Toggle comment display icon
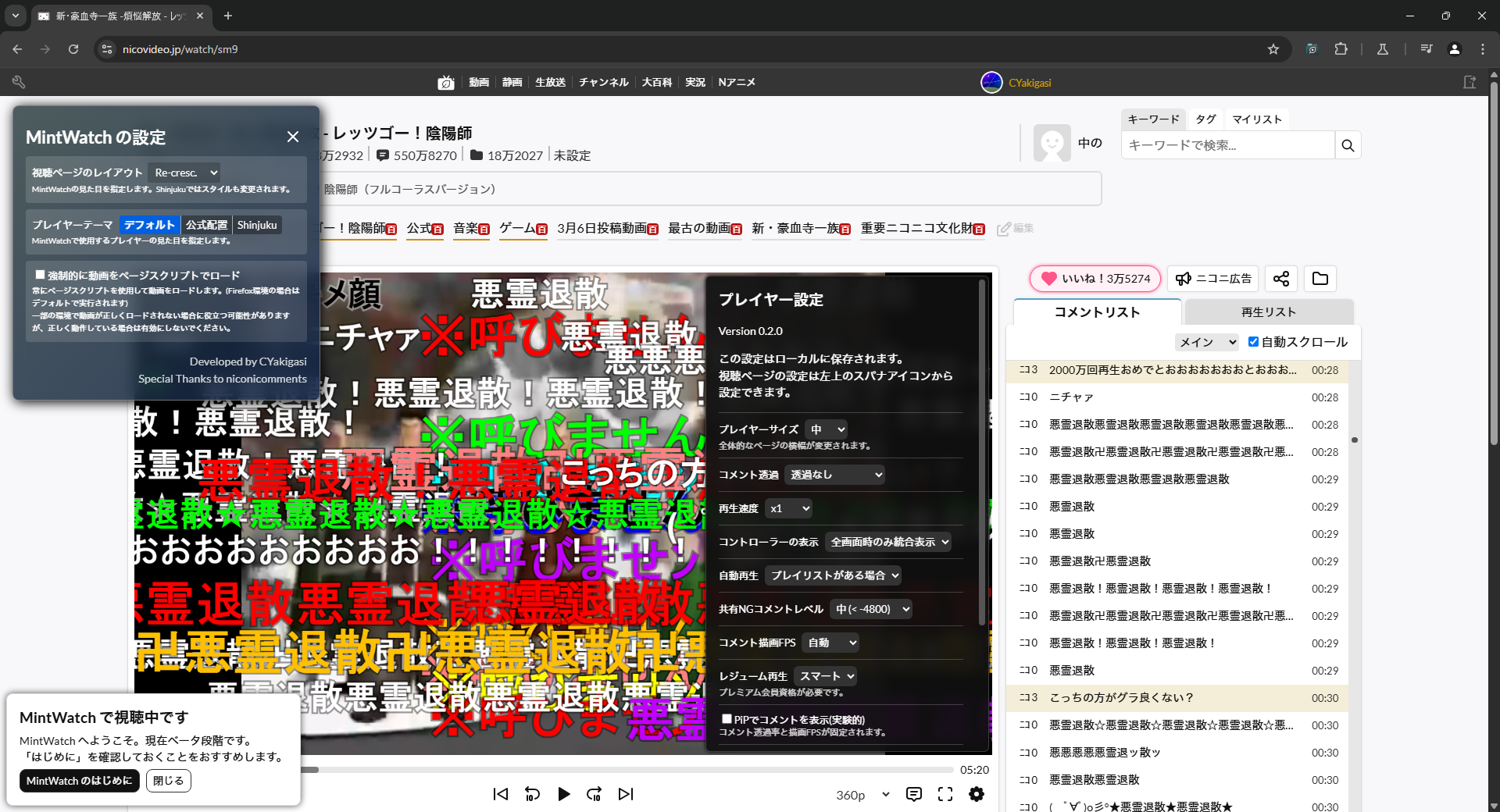This screenshot has width=1500, height=812. pos(914,794)
